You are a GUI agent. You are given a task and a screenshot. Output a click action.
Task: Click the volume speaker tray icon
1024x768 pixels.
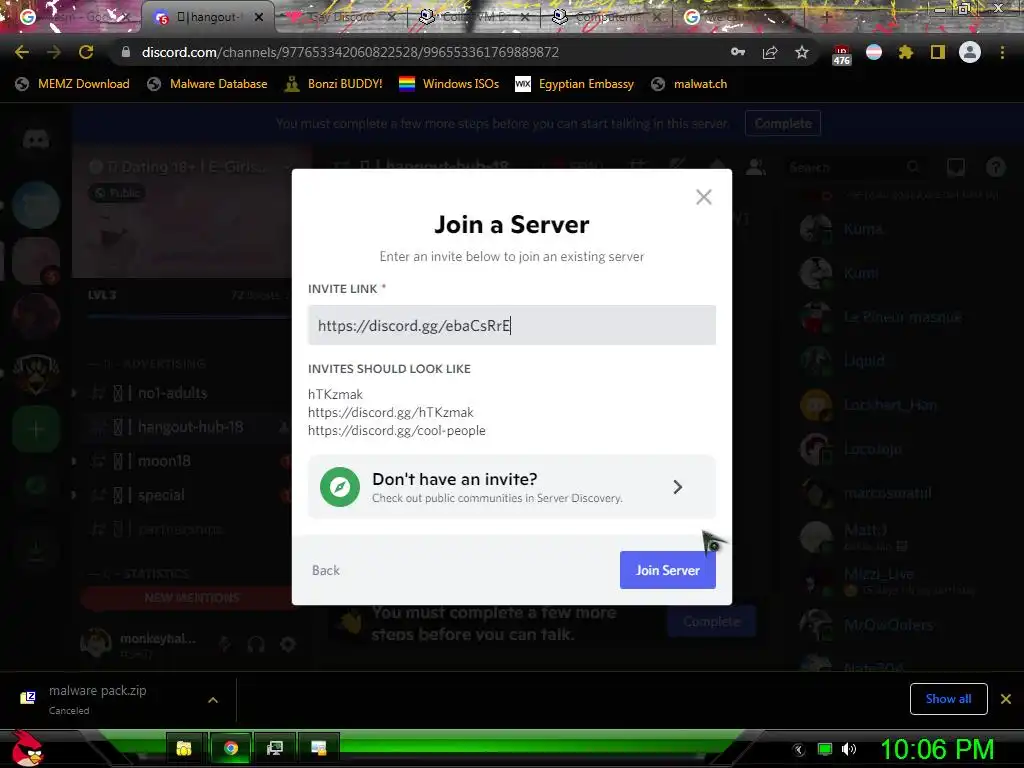pos(848,749)
